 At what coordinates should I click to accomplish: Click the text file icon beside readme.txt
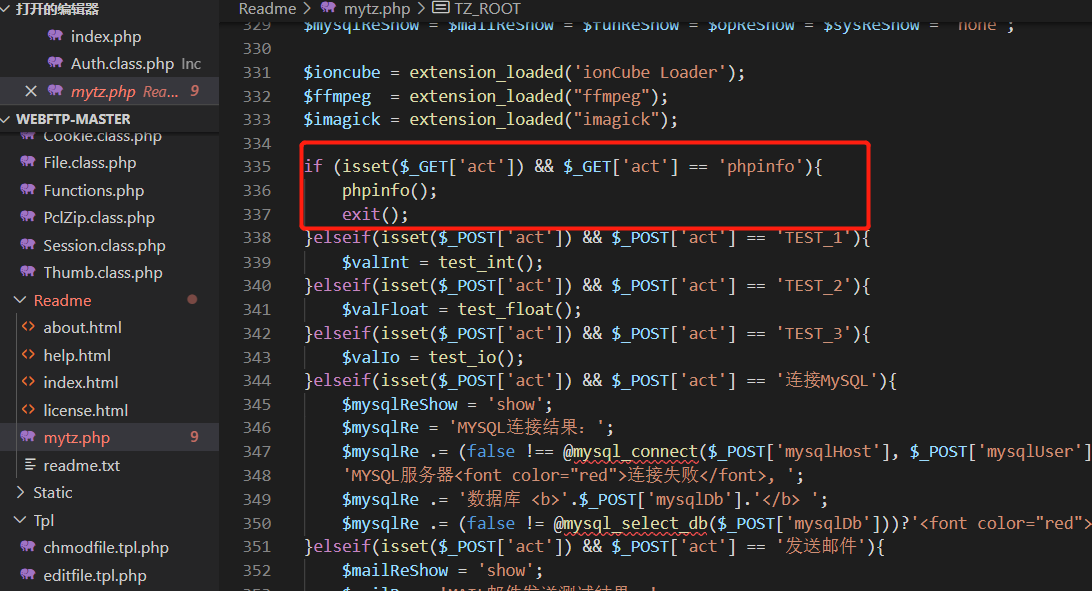tap(28, 465)
